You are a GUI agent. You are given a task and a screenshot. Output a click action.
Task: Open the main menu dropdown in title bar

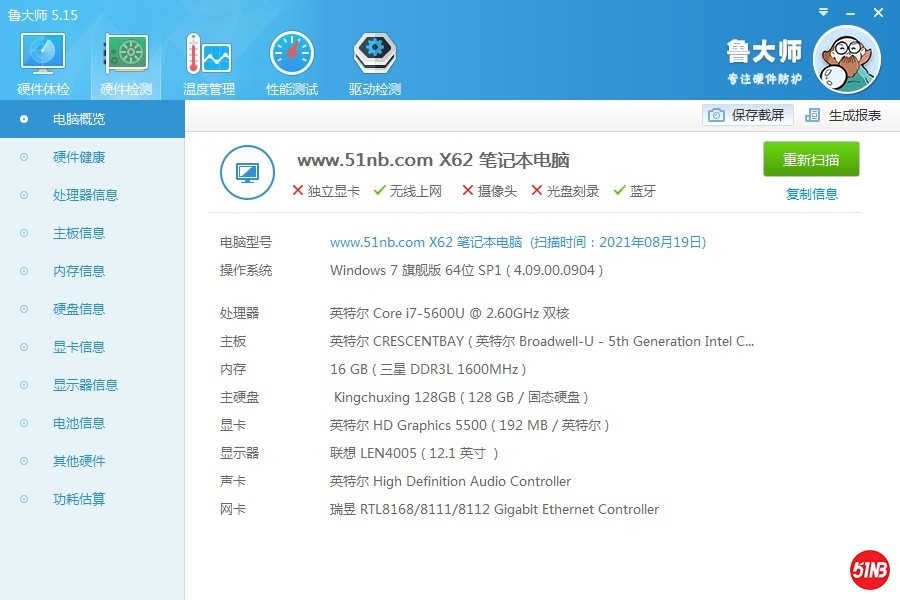tap(822, 13)
